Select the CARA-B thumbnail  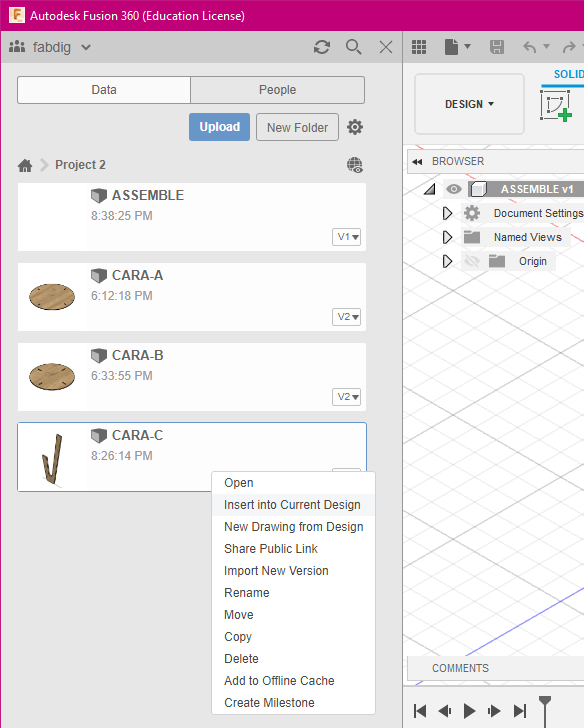(52, 377)
